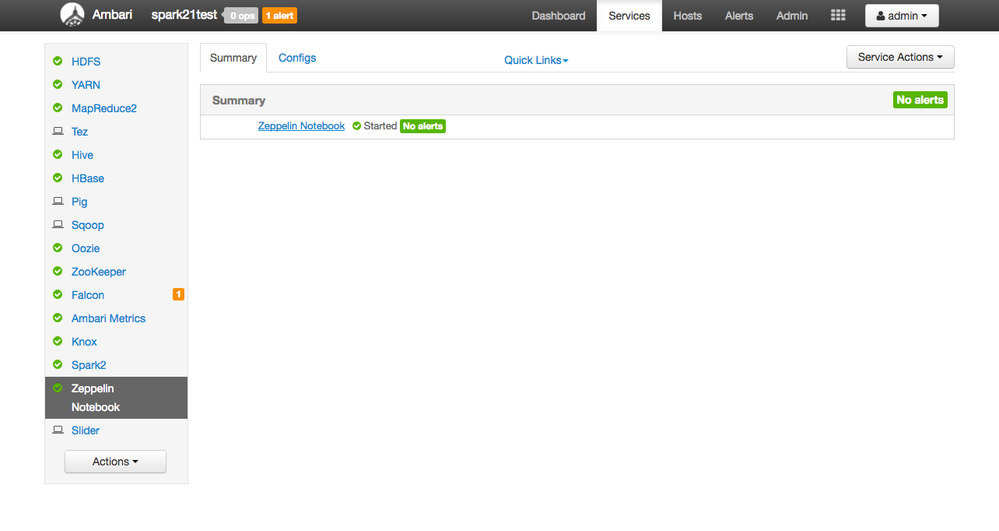Open the Falcon service
This screenshot has width=999, height=531.
(88, 295)
